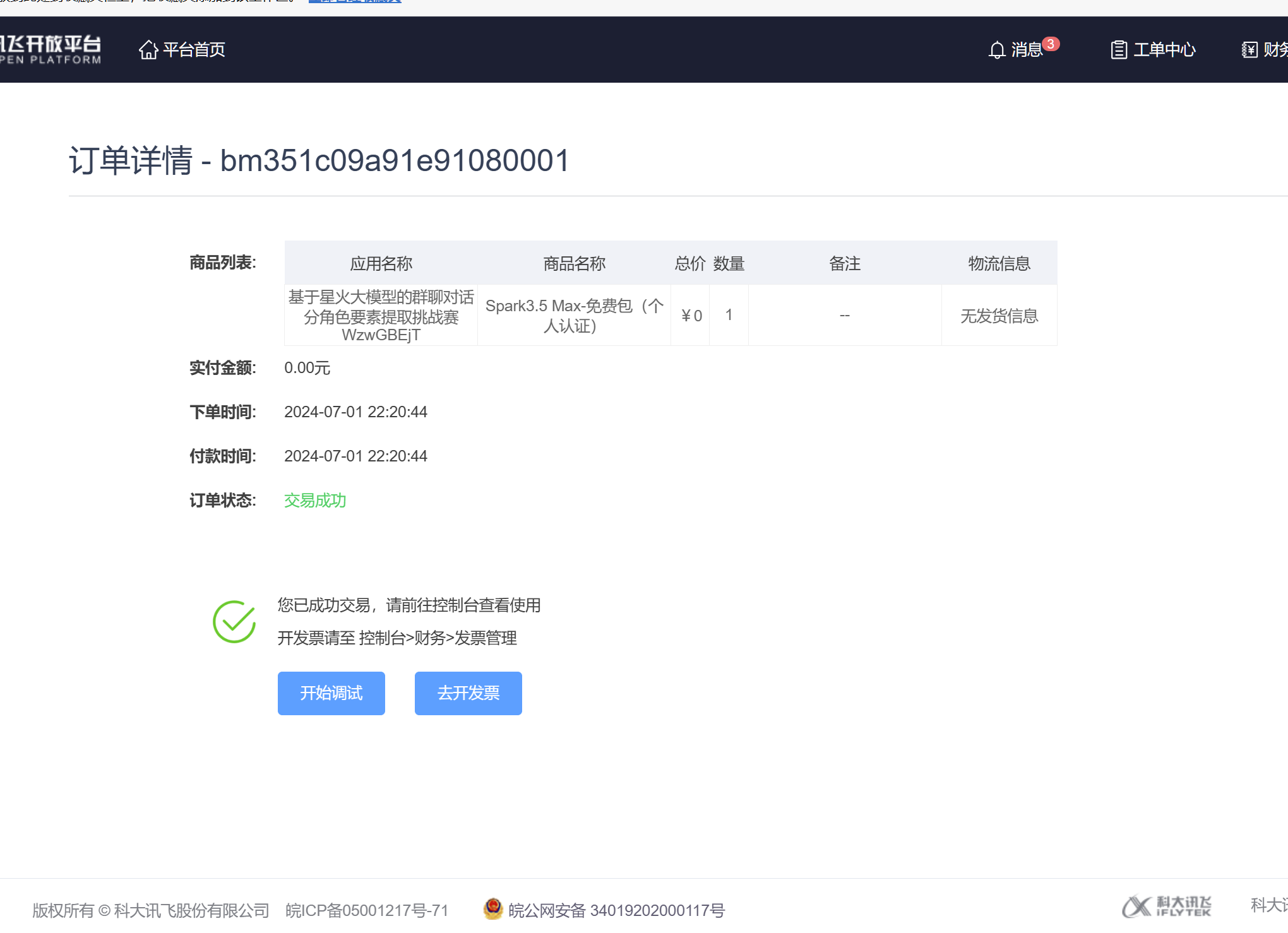Click the green success checkmark icon
Image resolution: width=1288 pixels, height=933 pixels.
tap(234, 622)
